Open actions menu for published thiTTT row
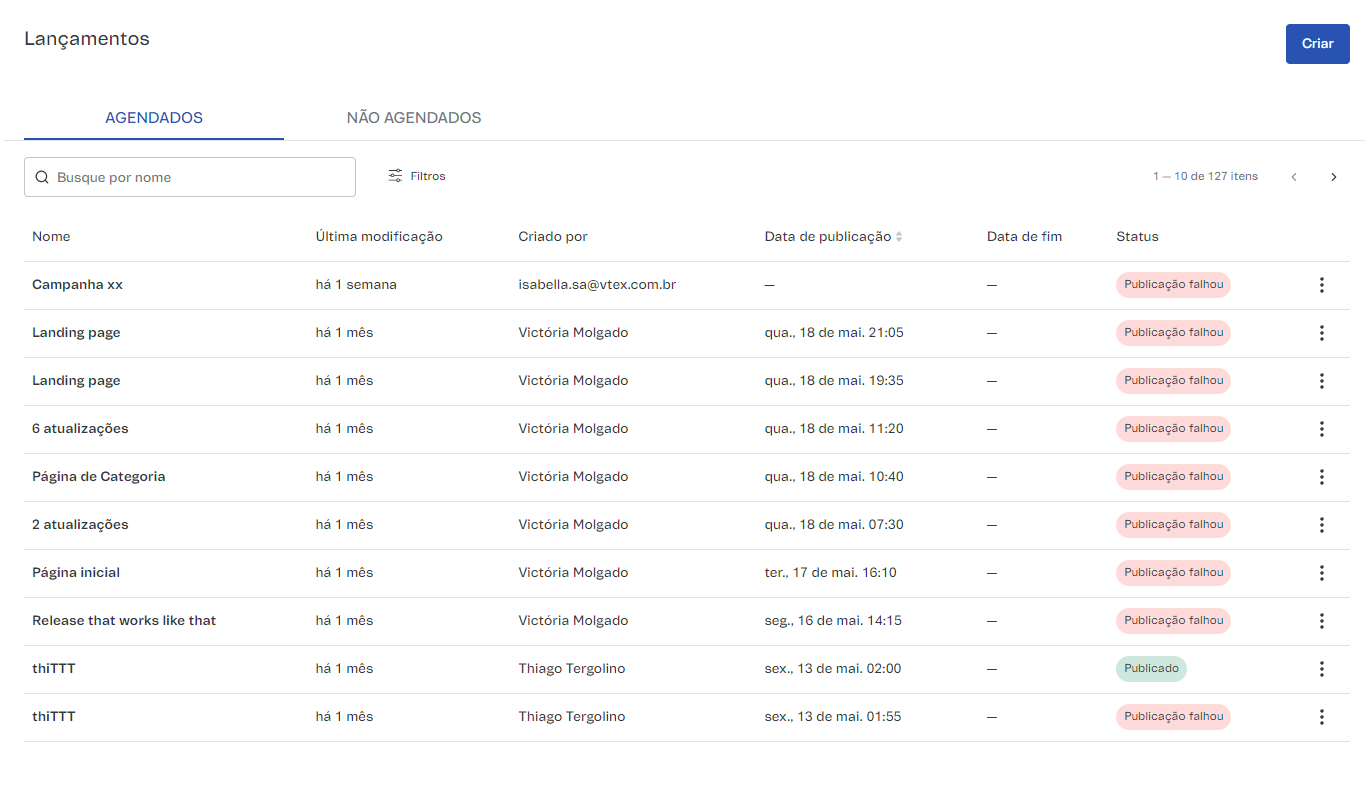This screenshot has width=1366, height=798. click(x=1321, y=669)
